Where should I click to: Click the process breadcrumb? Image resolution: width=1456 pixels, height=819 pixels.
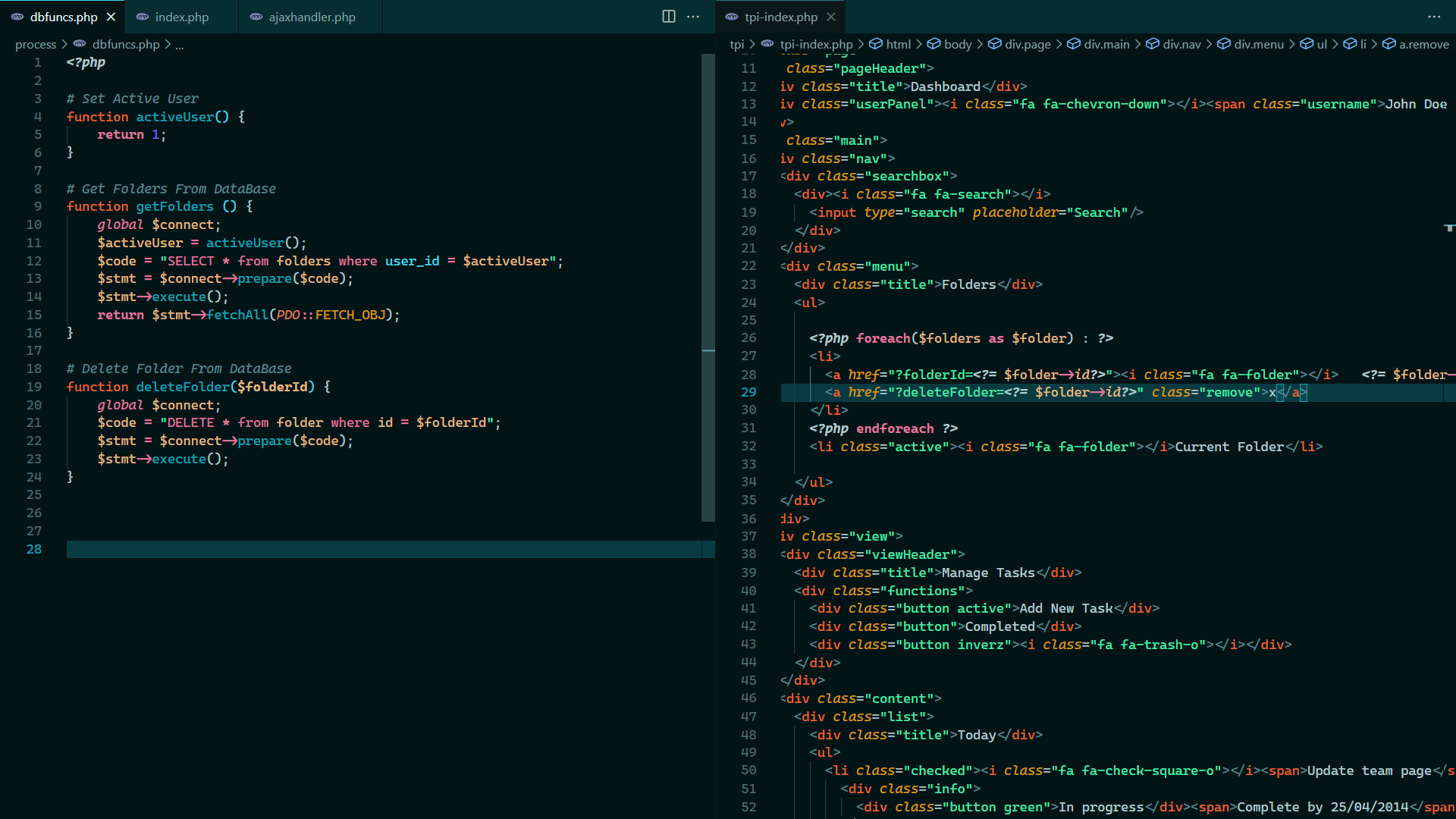(x=36, y=45)
